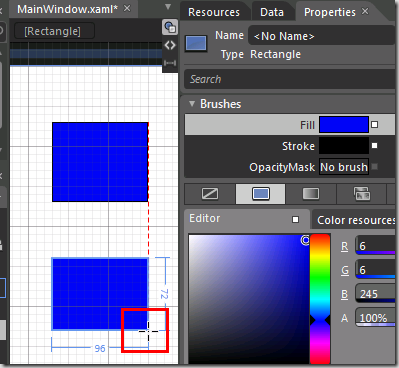The height and width of the screenshot is (368, 399).
Task: Click the black Stroke color swatch
Action: click(344, 146)
